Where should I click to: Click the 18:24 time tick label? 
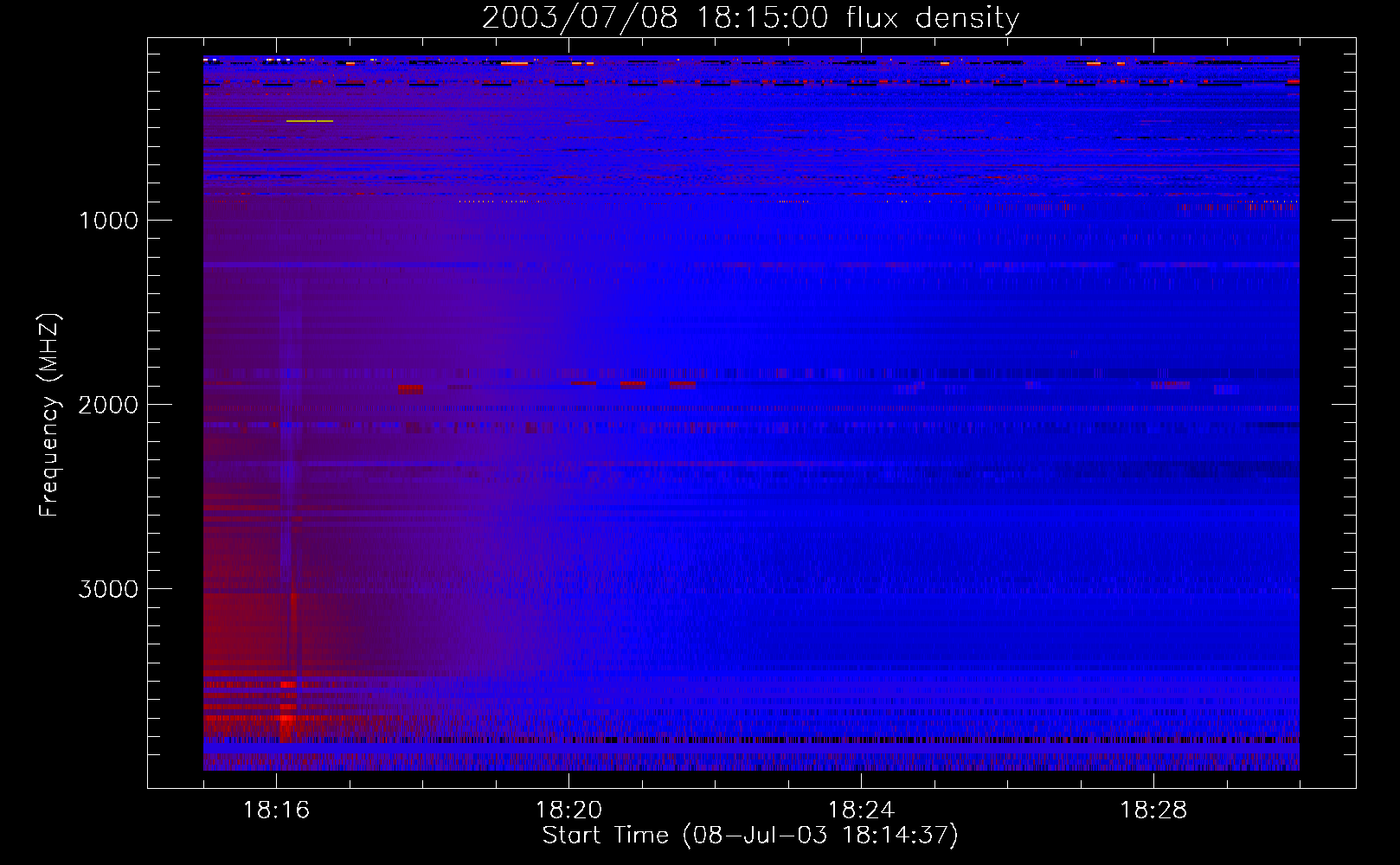pos(861,811)
